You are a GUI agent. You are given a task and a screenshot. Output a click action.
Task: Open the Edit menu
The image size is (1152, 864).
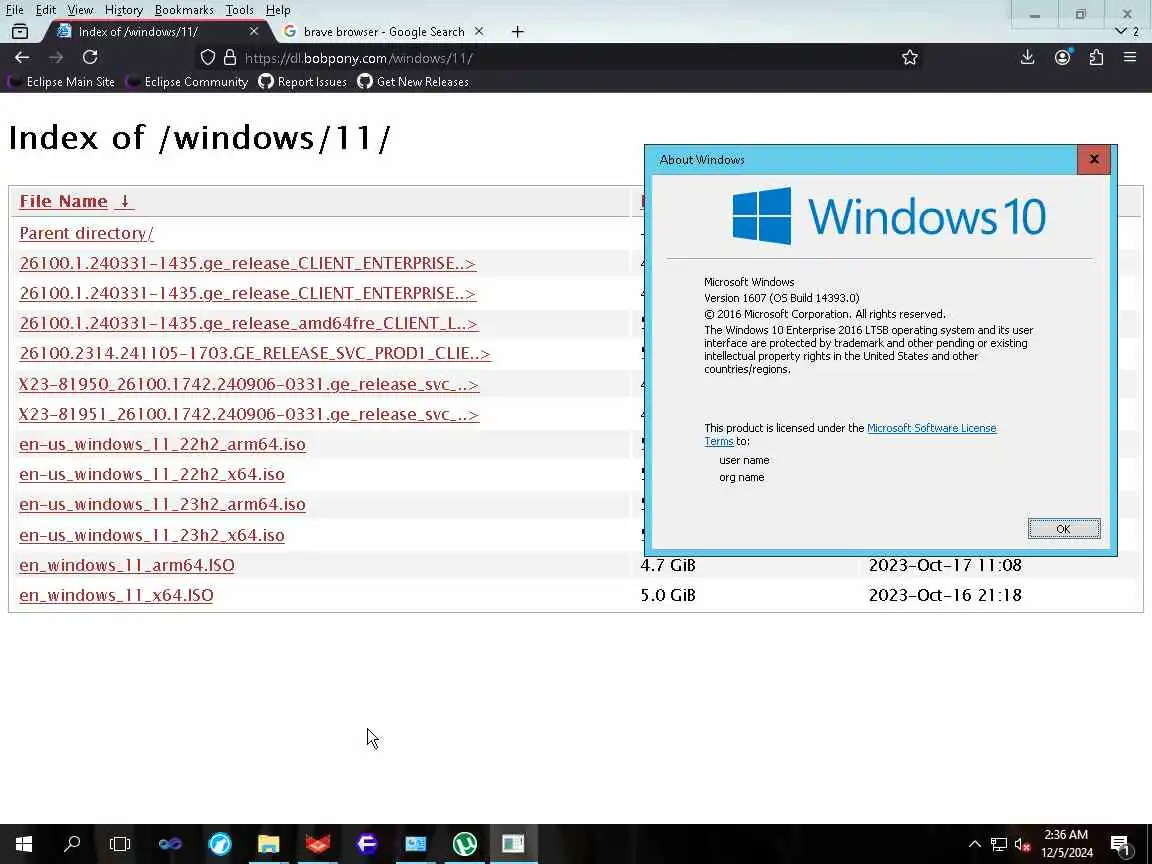click(x=46, y=10)
